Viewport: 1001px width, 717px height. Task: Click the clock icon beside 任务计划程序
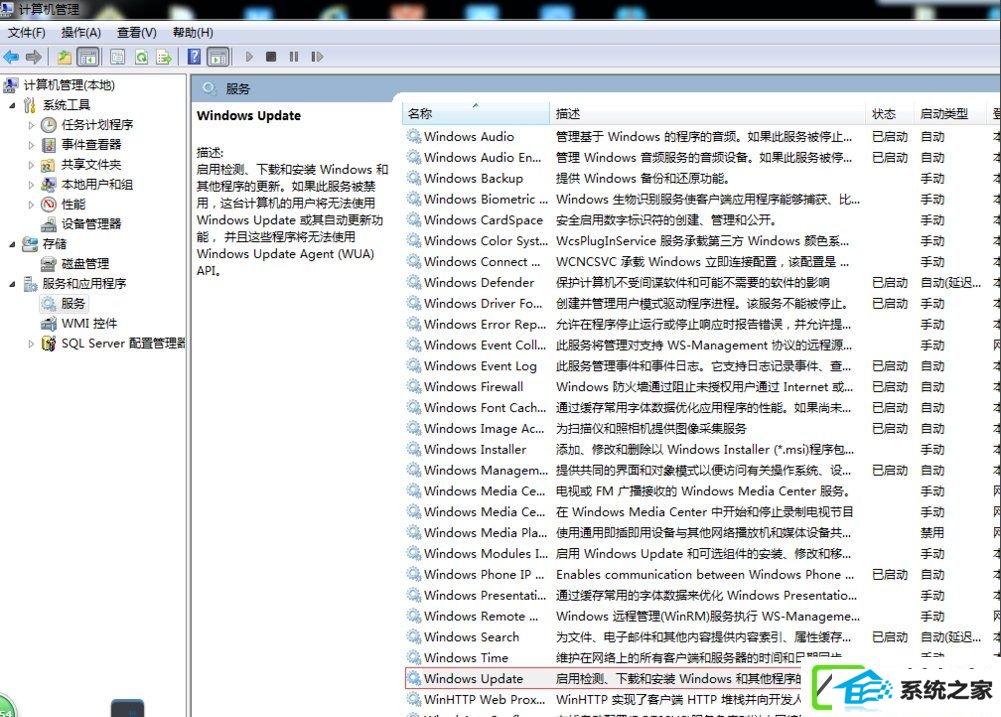(49, 125)
